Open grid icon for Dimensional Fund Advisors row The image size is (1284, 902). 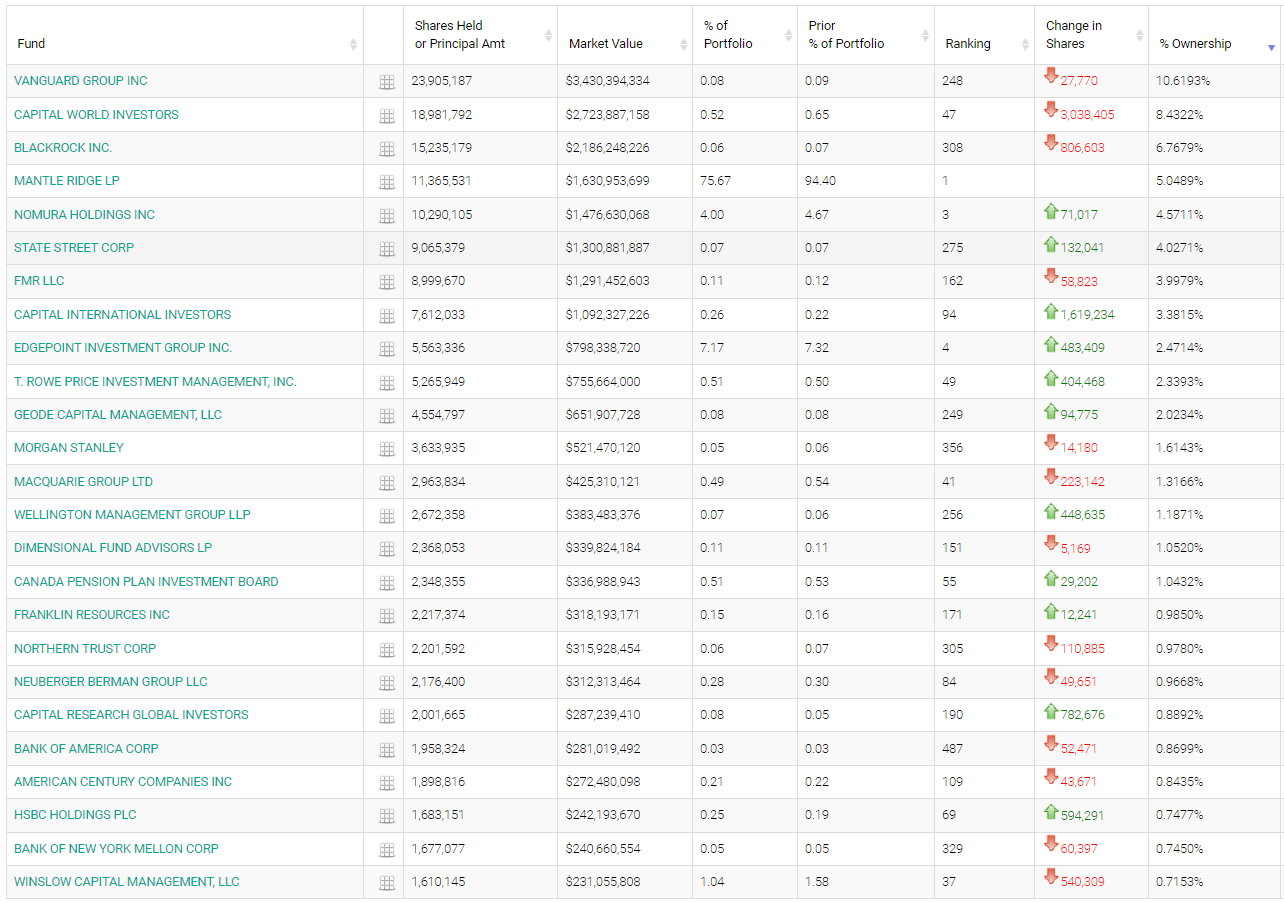point(387,549)
